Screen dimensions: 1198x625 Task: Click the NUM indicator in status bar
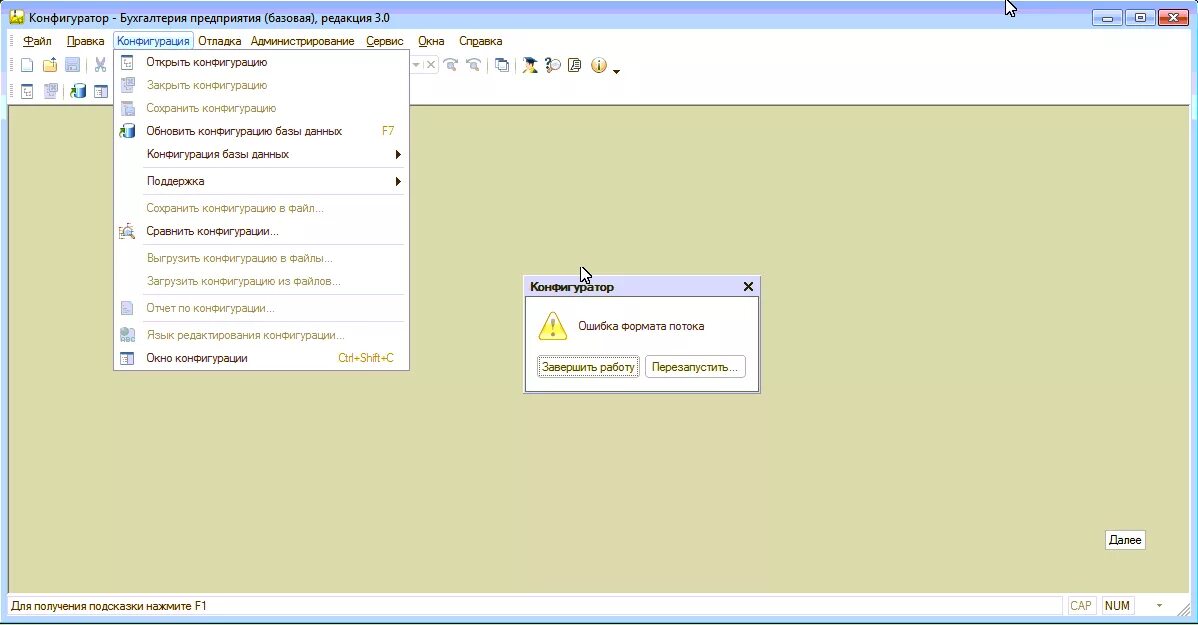point(1117,606)
